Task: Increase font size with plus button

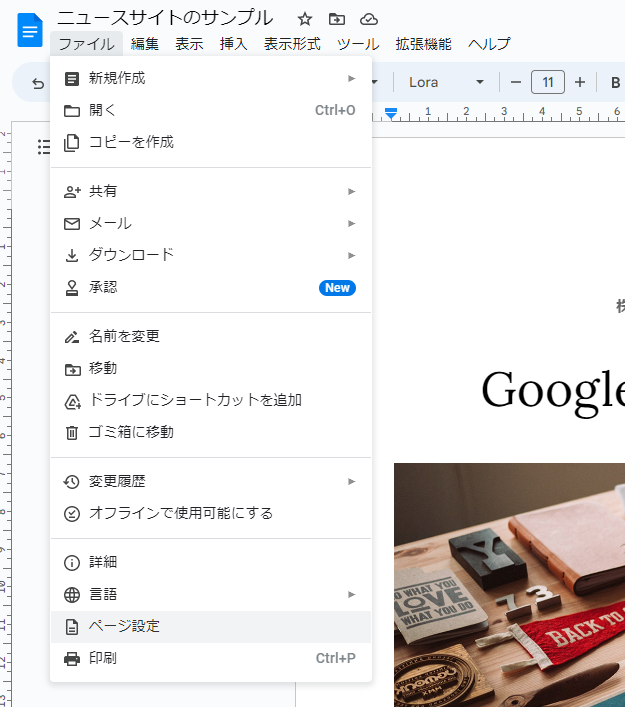Action: click(x=580, y=83)
